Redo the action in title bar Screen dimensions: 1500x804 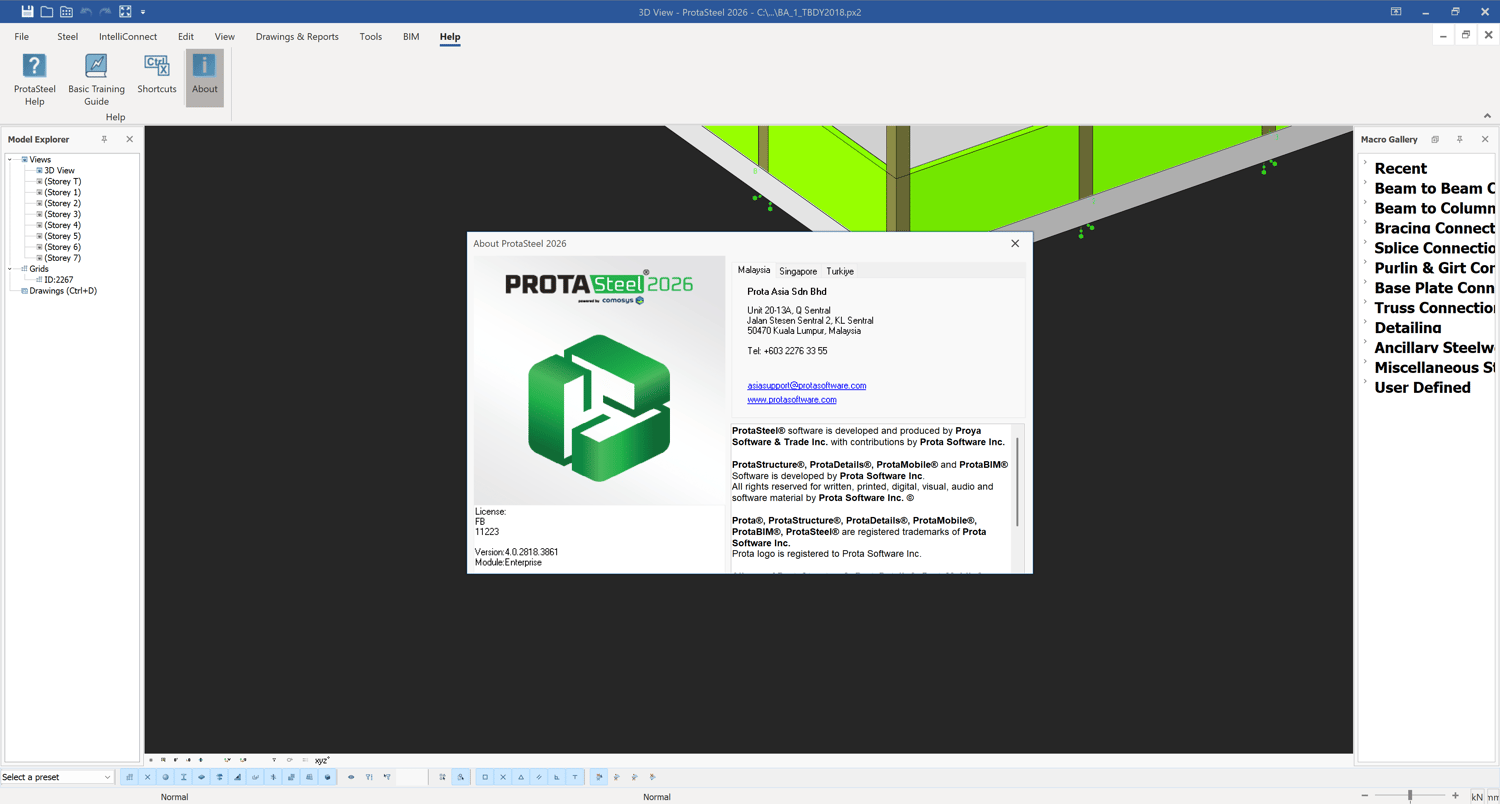coord(105,12)
